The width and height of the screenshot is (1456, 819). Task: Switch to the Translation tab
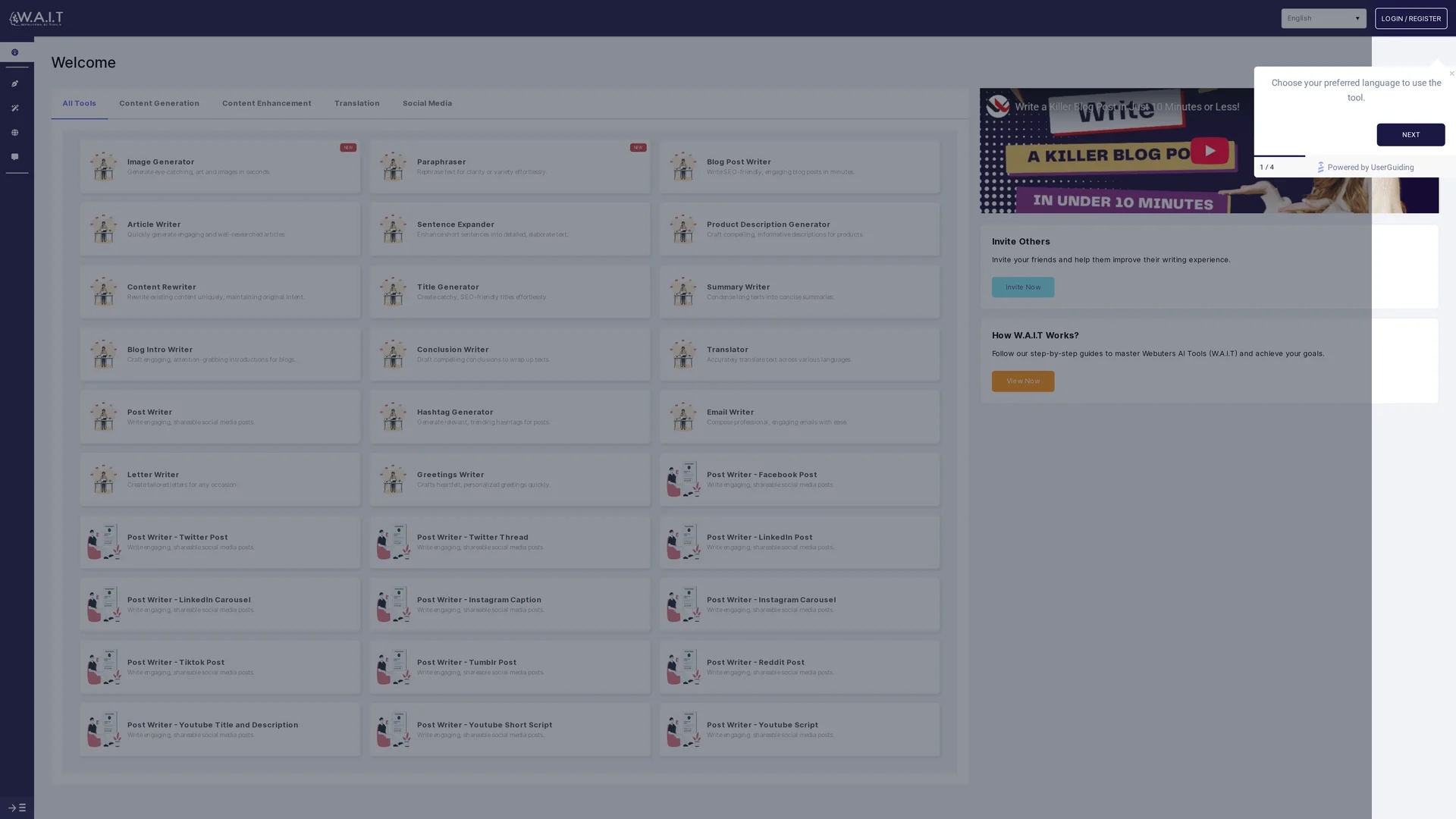356,103
